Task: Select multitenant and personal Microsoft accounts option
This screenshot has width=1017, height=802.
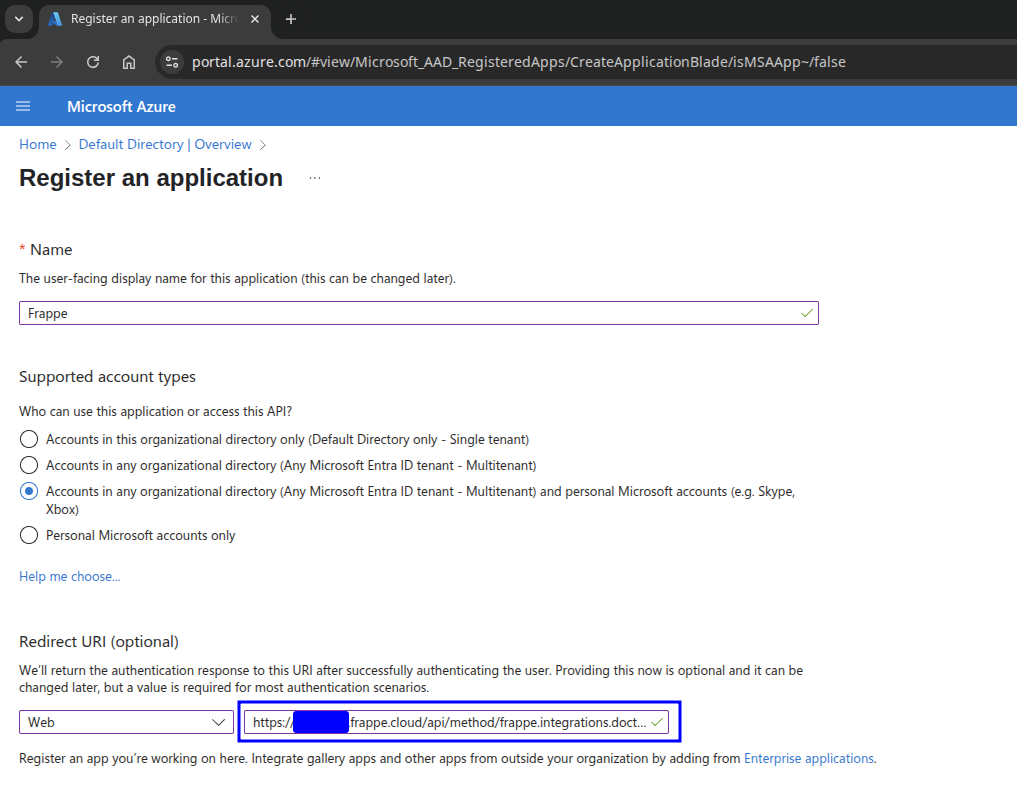Action: 30,491
